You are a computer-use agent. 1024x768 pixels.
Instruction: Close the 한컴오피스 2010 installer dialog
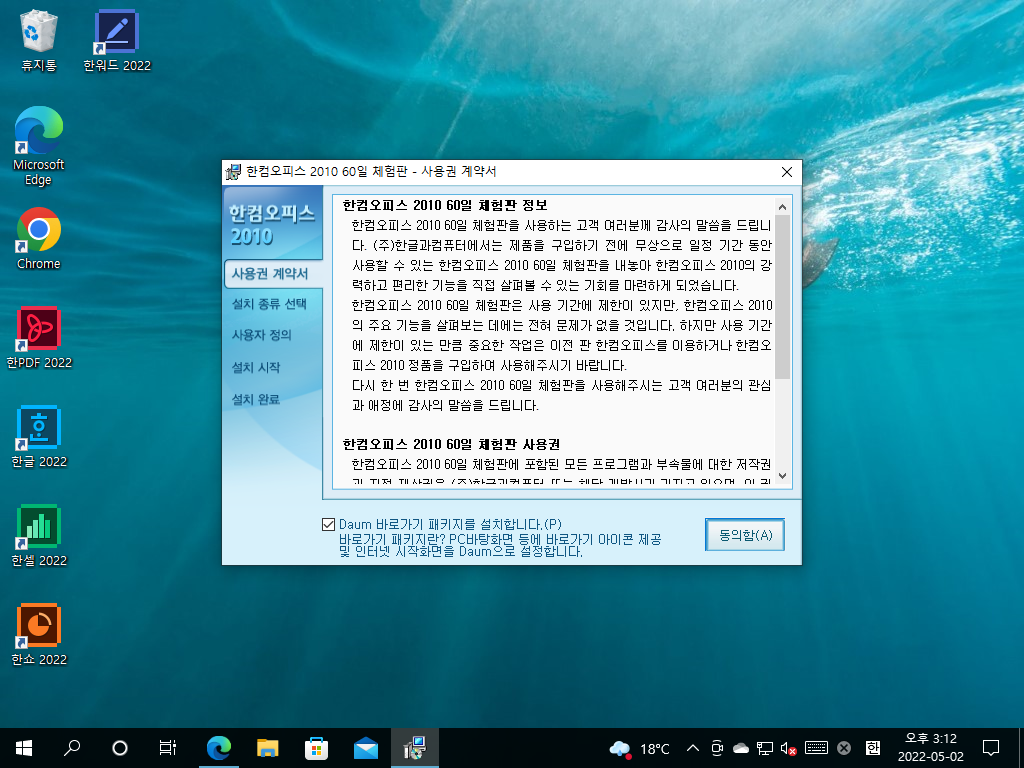[787, 172]
